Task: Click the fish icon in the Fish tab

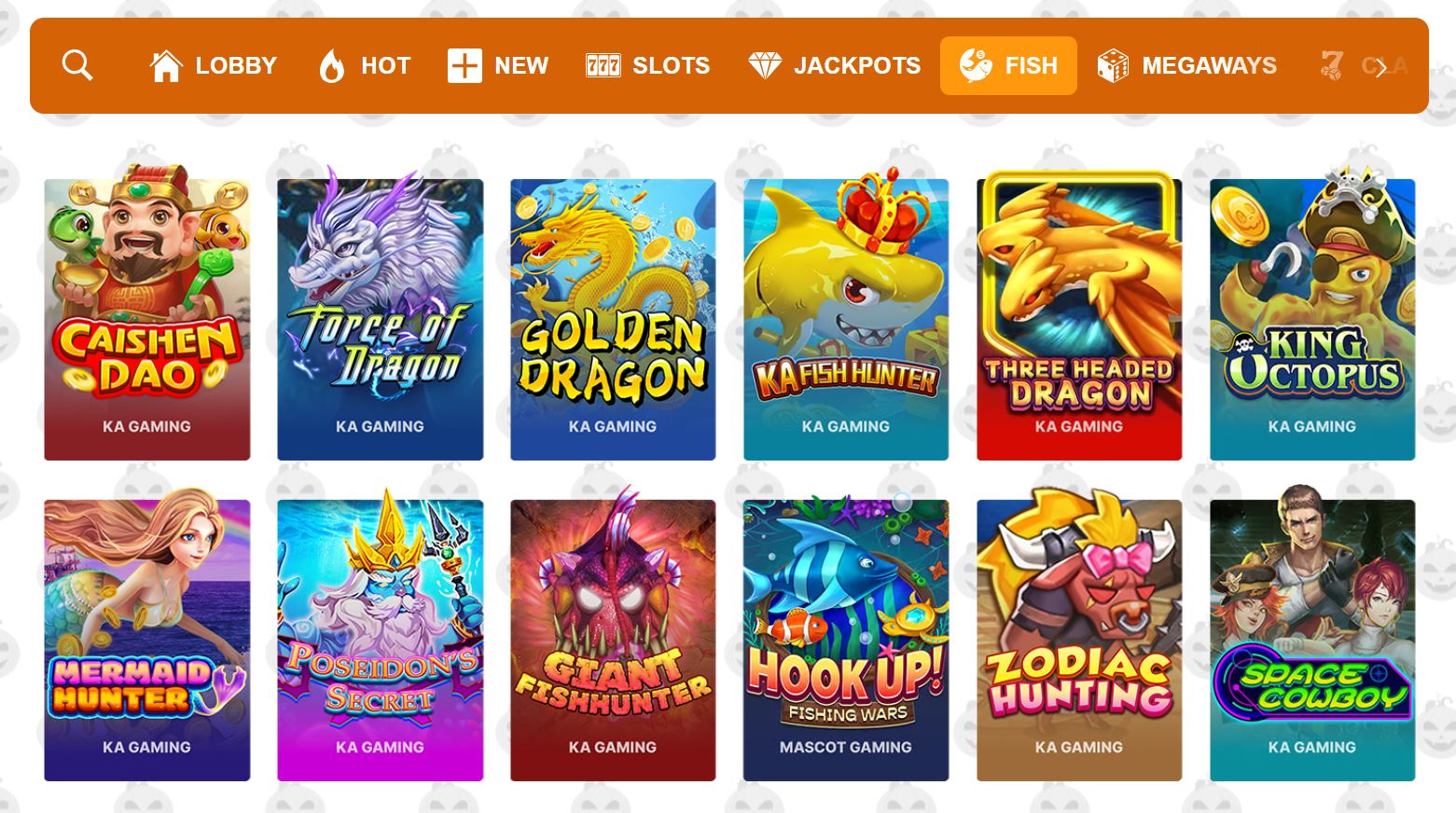Action: (976, 65)
